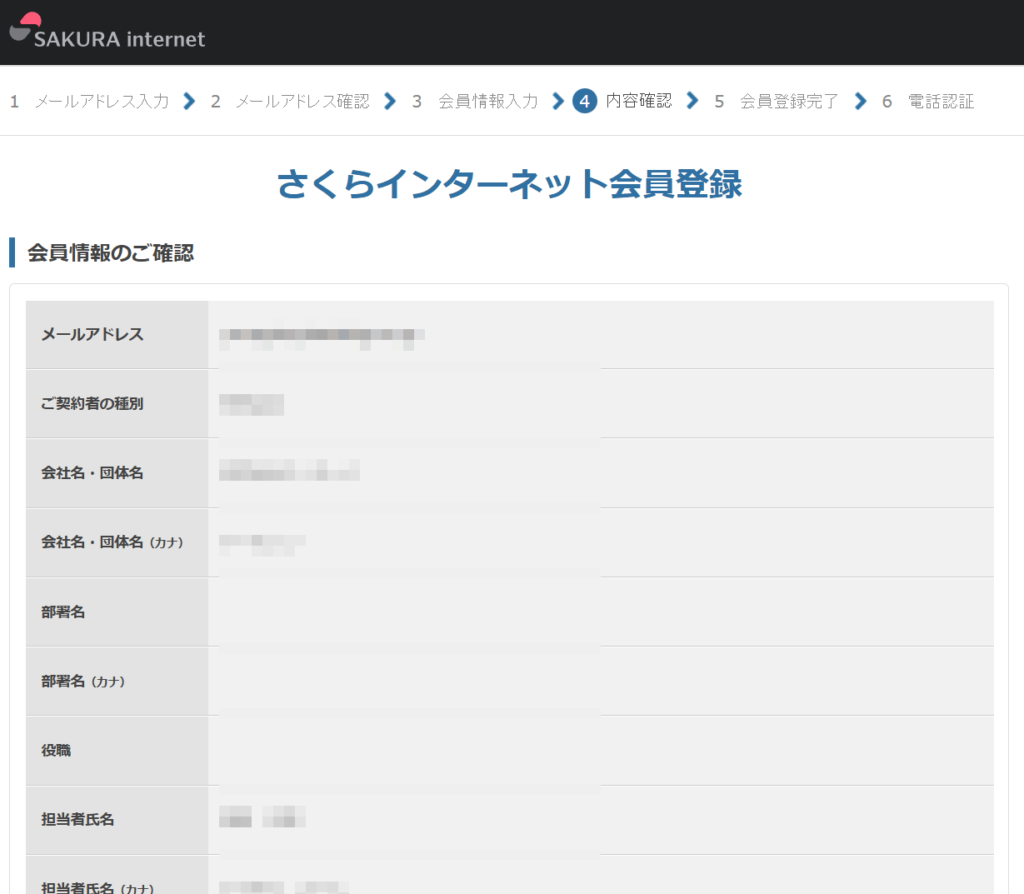1024x894 pixels.
Task: Click the circled number 4 step badge
Action: [x=585, y=101]
